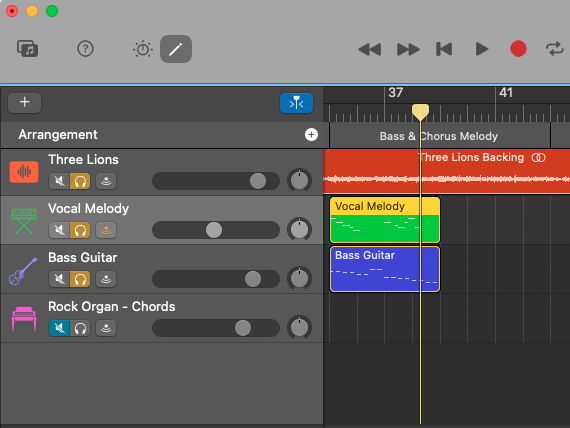Open the Library media browser icon
This screenshot has height=428, width=570.
click(28, 49)
